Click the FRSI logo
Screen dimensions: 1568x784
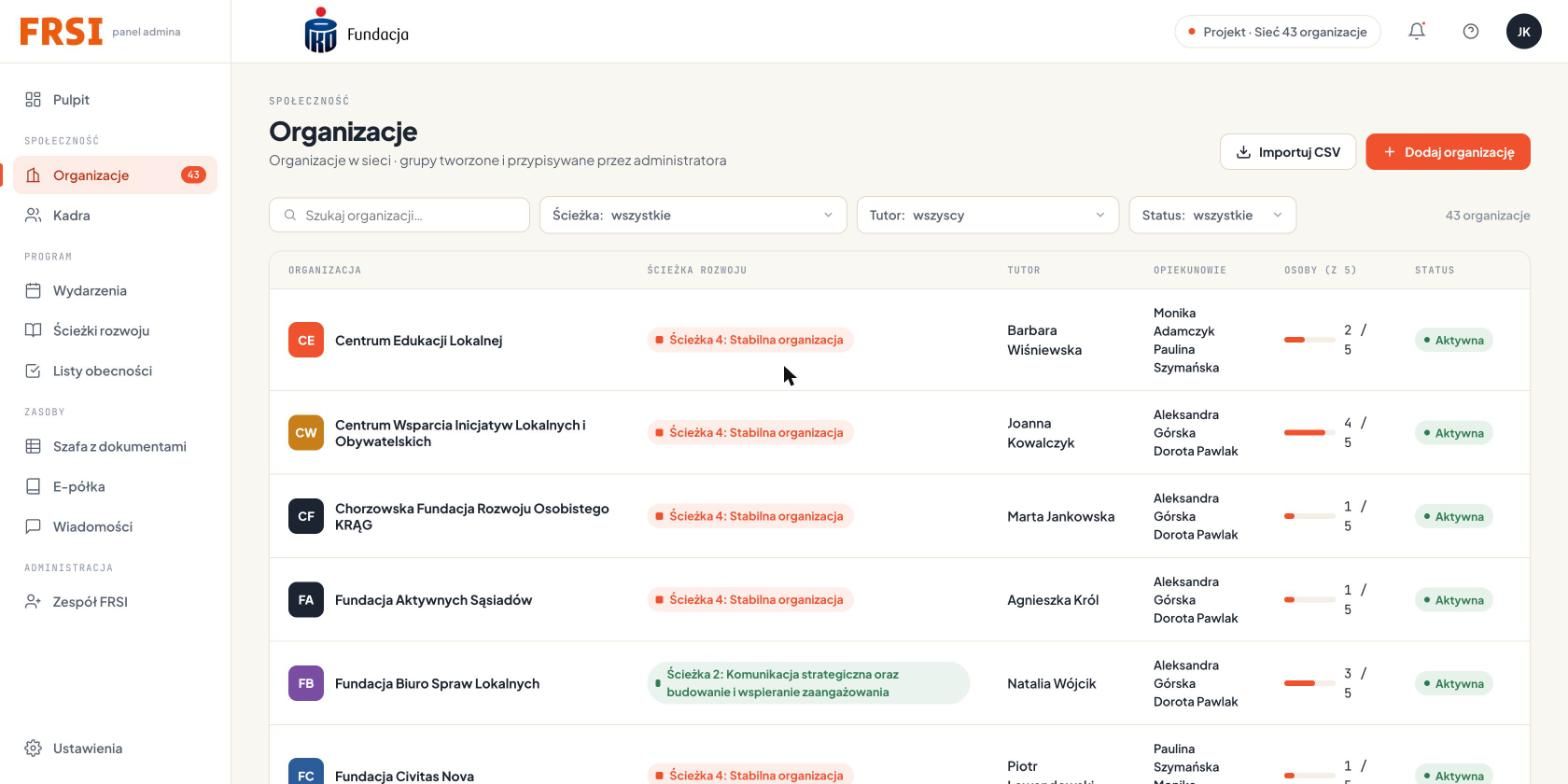pyautogui.click(x=61, y=31)
